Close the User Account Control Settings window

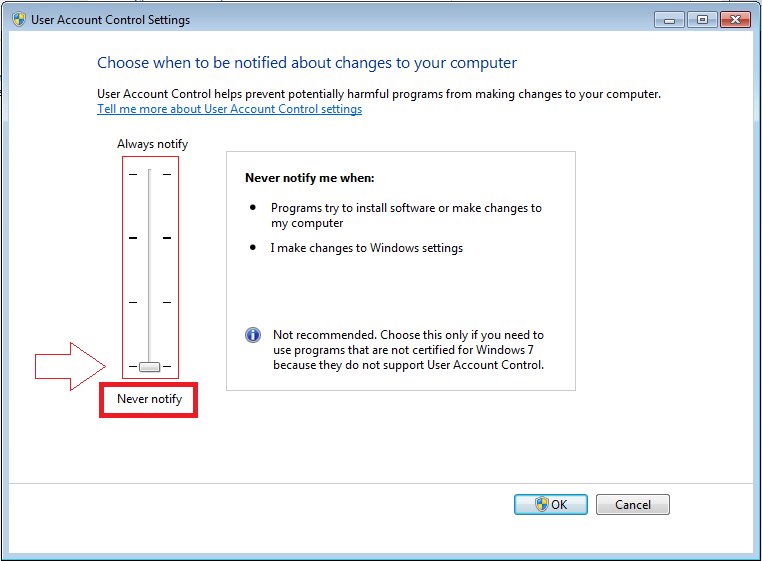click(x=735, y=20)
